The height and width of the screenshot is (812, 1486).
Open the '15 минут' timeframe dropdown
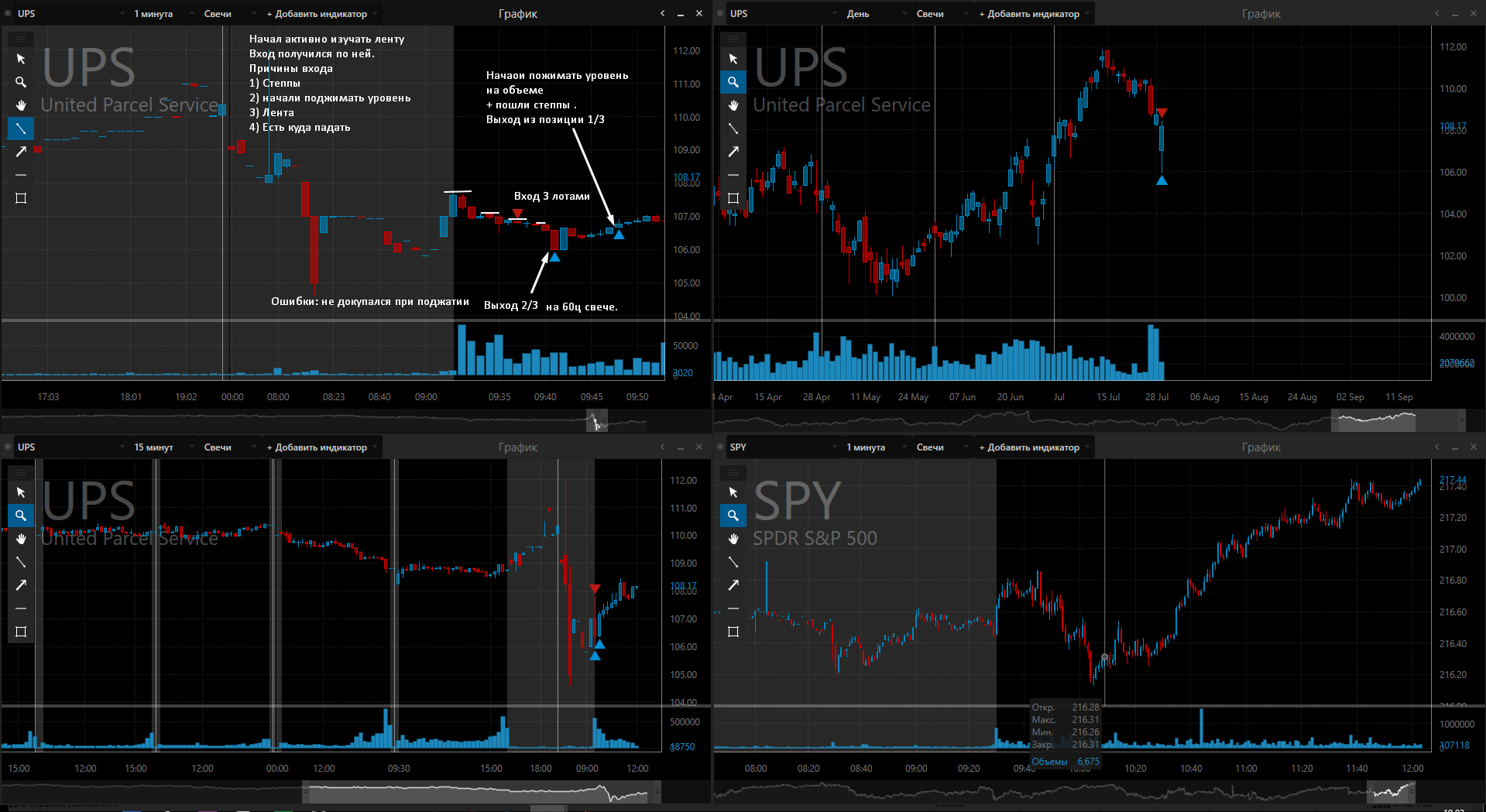pyautogui.click(x=163, y=447)
